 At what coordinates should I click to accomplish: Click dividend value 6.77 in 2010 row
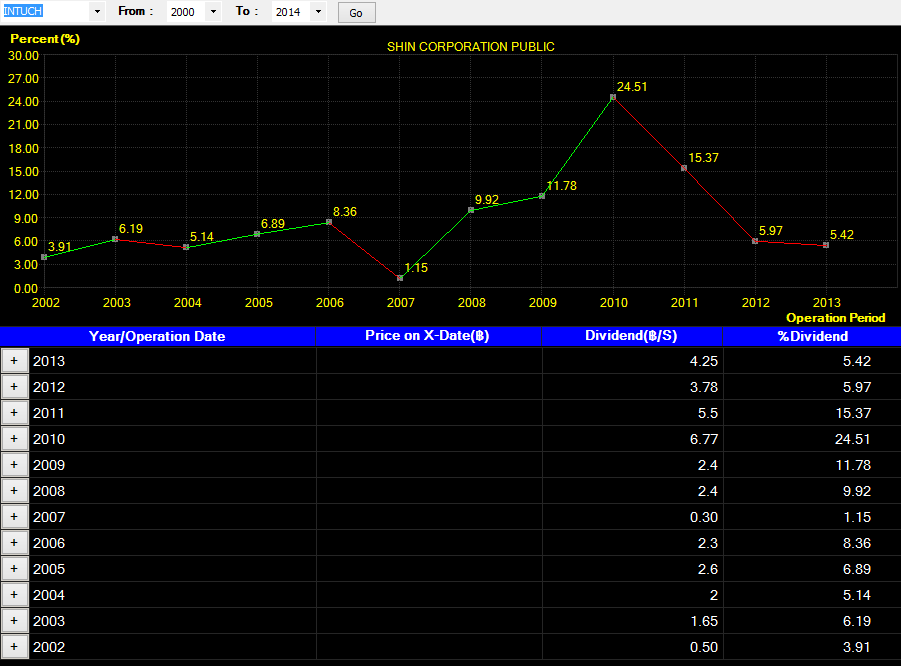(x=704, y=439)
